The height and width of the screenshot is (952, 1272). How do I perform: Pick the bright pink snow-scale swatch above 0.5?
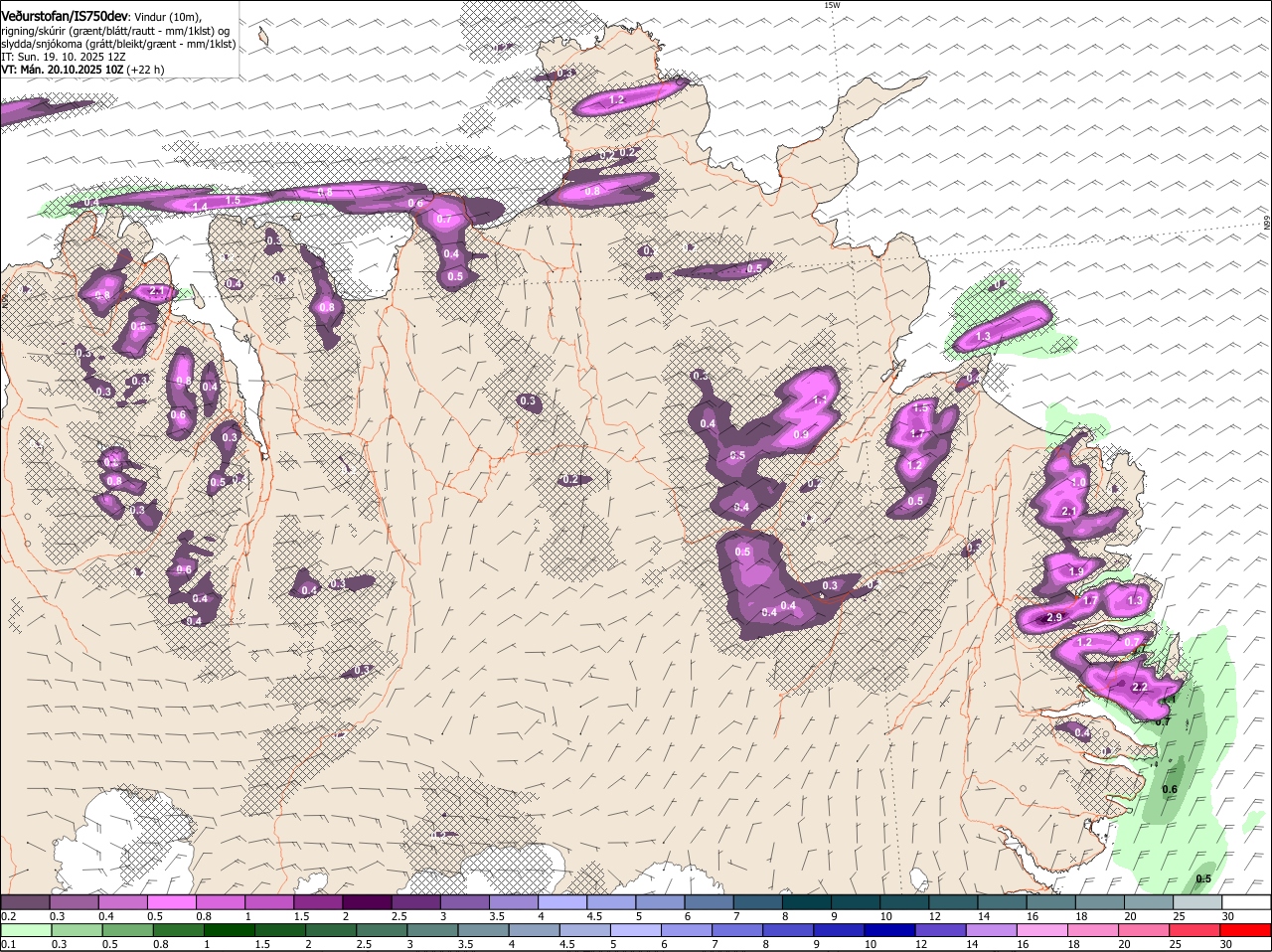click(171, 902)
